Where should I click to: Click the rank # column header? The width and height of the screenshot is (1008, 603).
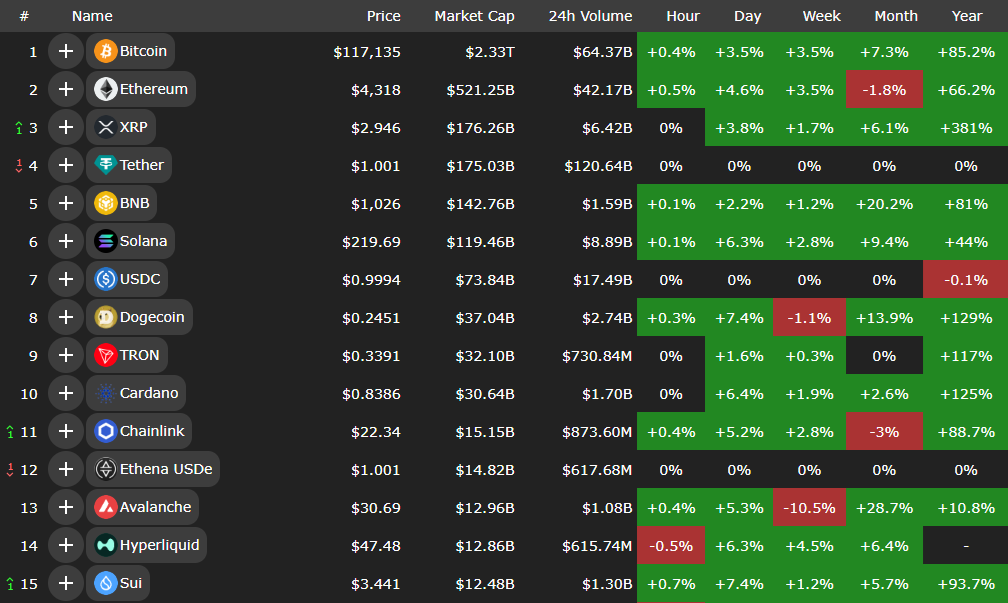(x=24, y=16)
